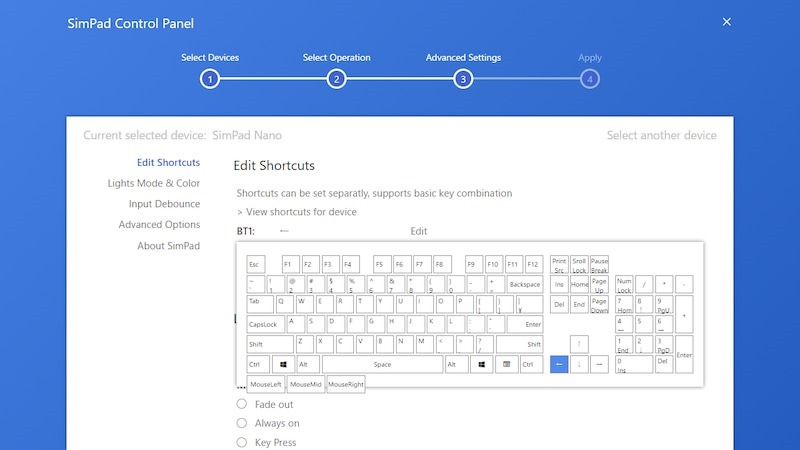
Task: Click the left Ctrl key
Action: click(258, 364)
